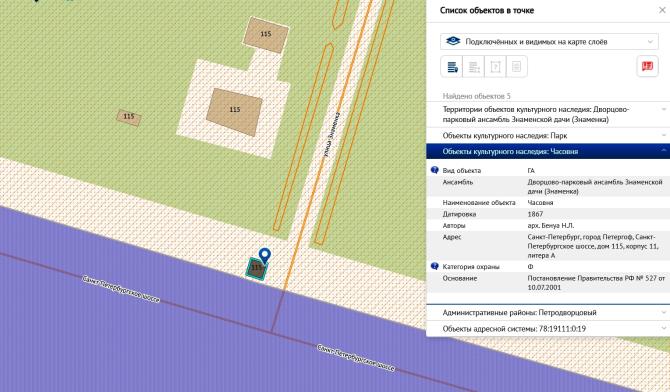Click the layers eye icon in dropdown

click(453, 41)
